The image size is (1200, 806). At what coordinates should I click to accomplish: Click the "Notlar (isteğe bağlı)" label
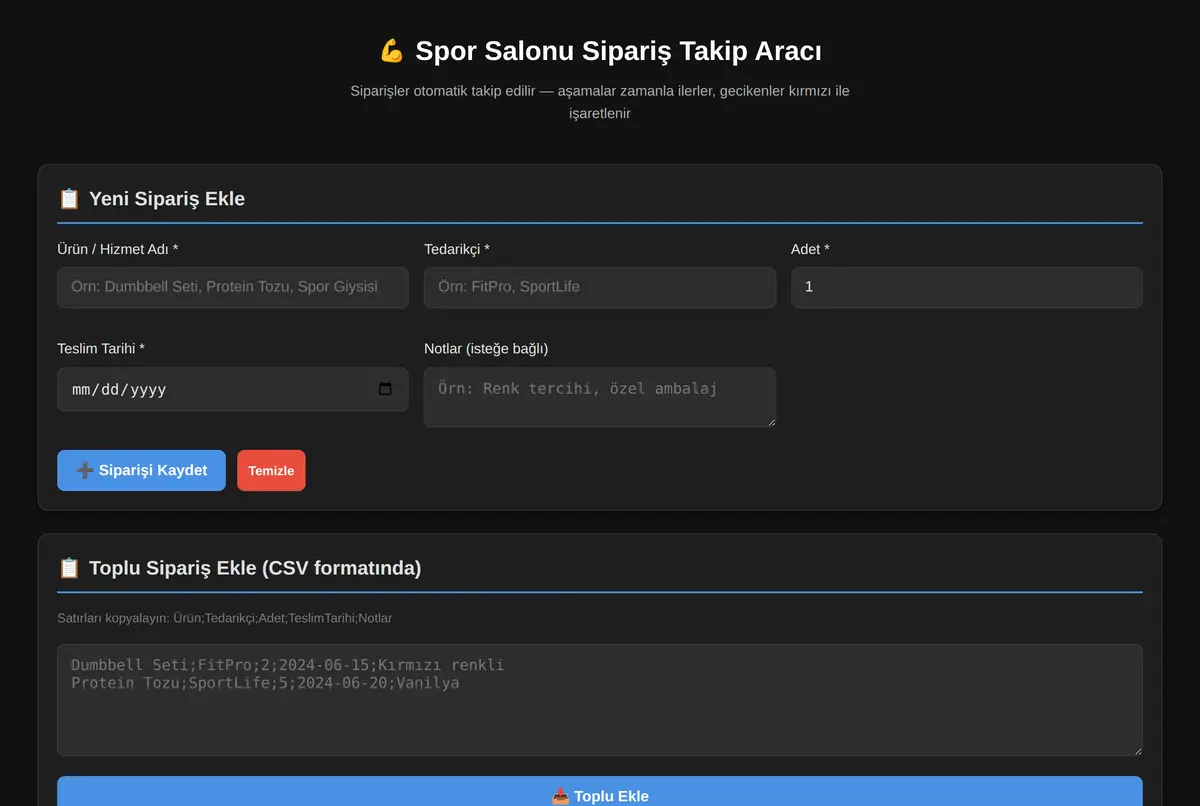pyautogui.click(x=486, y=348)
